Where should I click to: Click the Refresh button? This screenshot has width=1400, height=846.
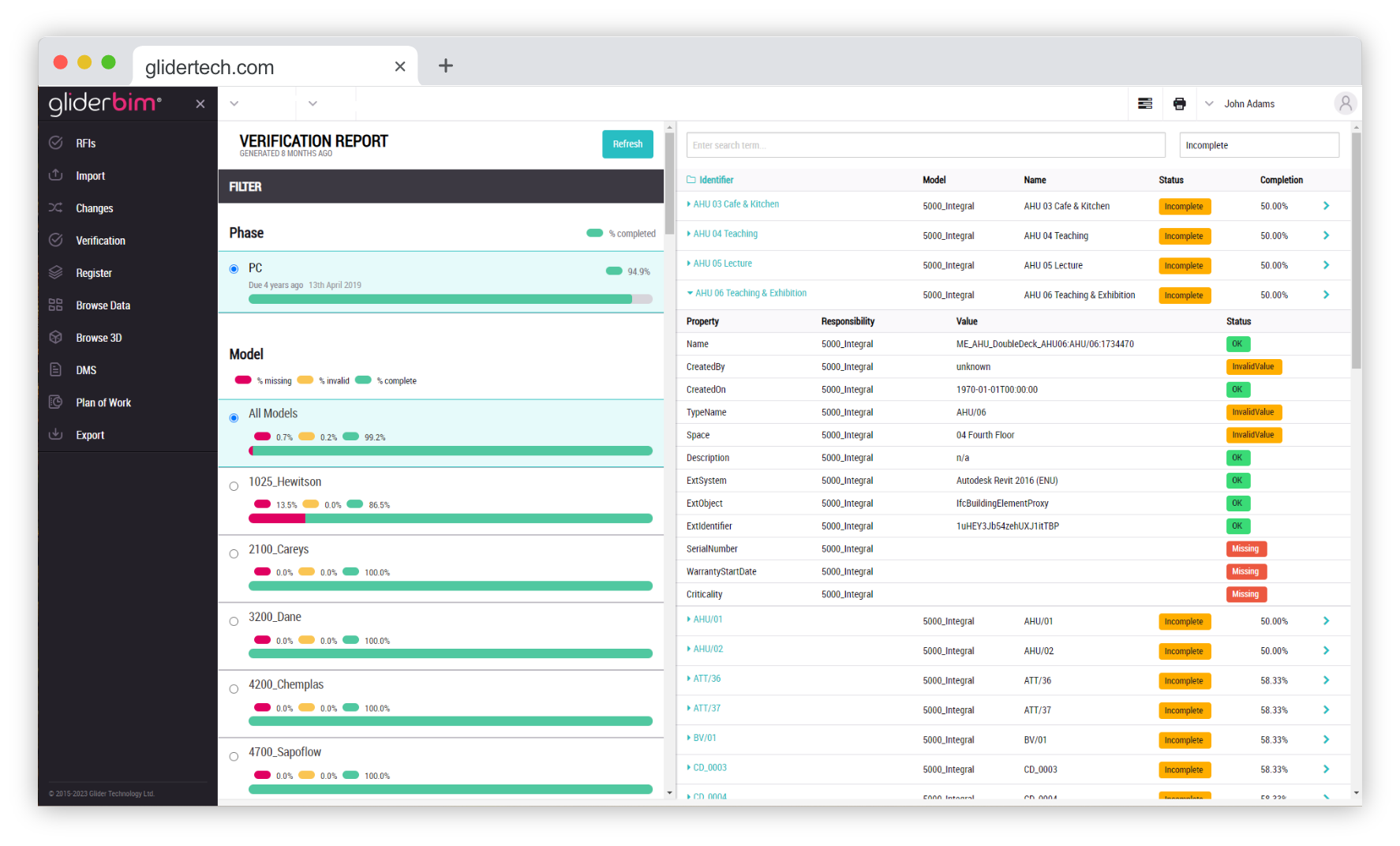coord(627,144)
